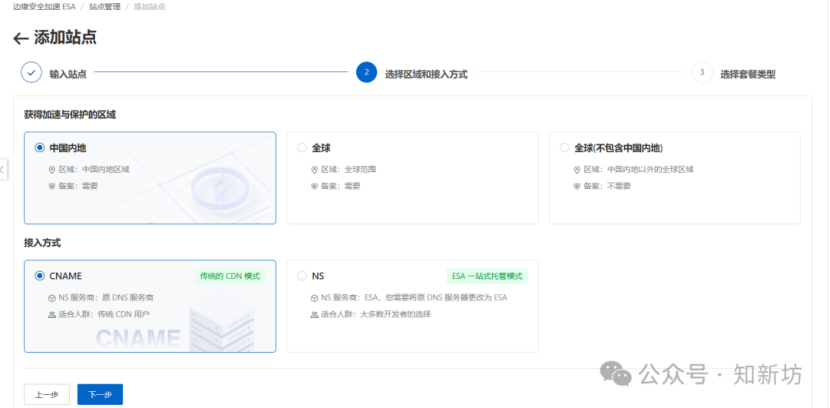830x408 pixels.
Task: Select the 中国内地 region radio button
Action: click(40, 147)
